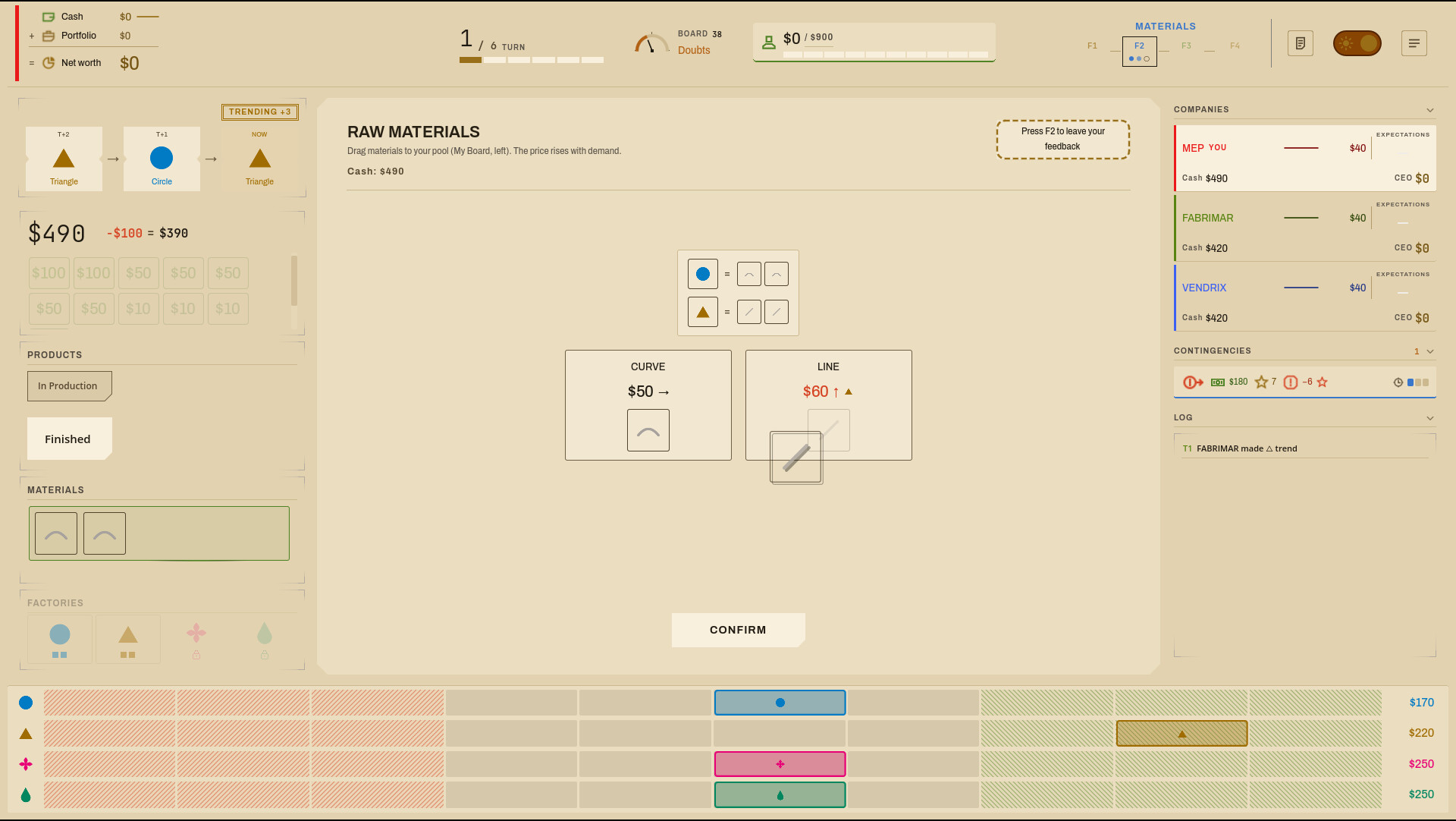This screenshot has width=1456, height=821.
Task: Click the triangle recipe icon
Action: (703, 312)
